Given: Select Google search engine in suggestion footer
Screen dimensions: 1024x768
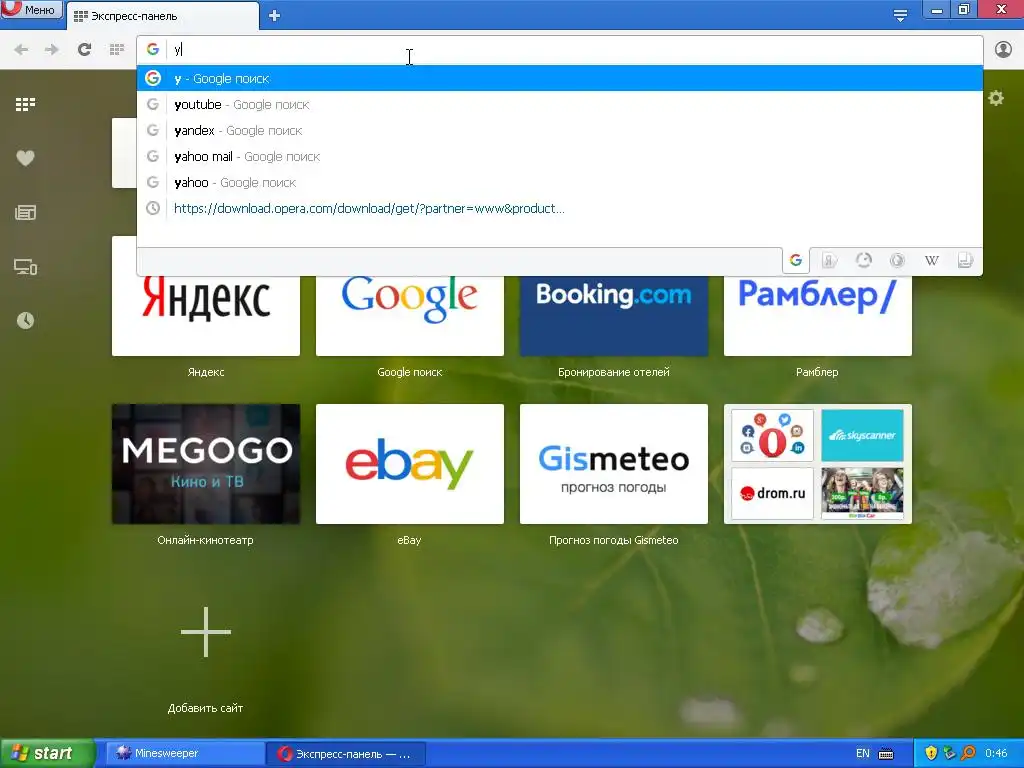Looking at the screenshot, I should click(x=795, y=261).
